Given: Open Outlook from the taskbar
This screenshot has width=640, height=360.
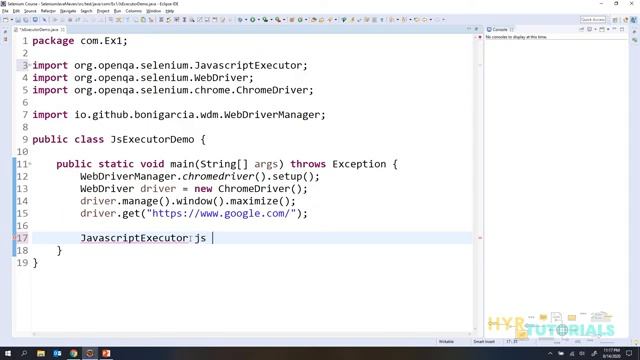Looking at the screenshot, I should [57, 353].
